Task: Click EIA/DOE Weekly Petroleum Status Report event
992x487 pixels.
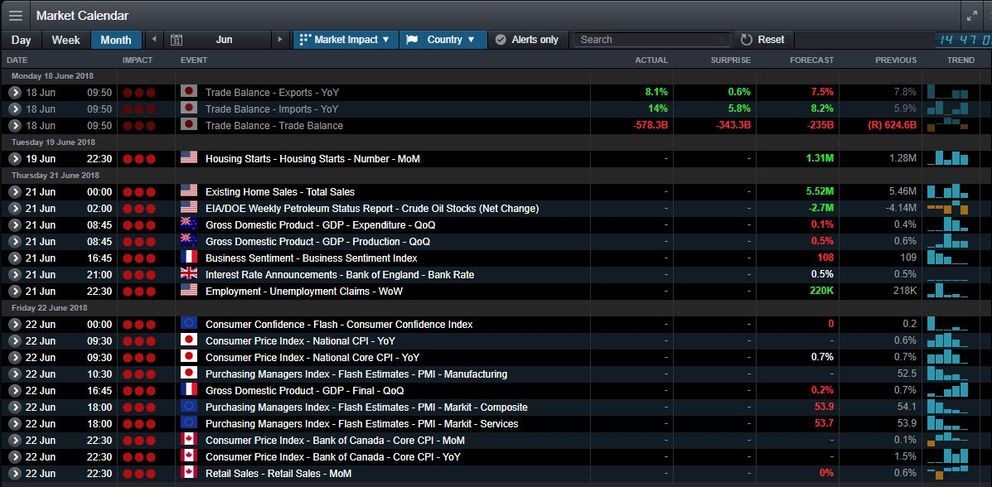Action: (x=372, y=208)
